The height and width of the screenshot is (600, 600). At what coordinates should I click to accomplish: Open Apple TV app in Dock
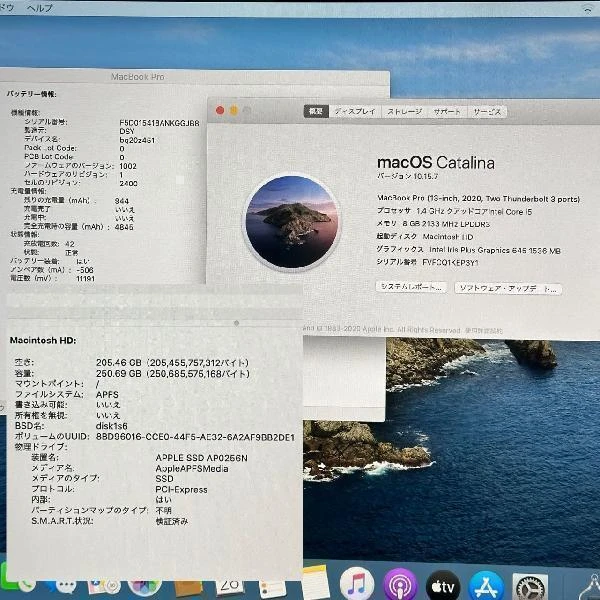click(443, 586)
